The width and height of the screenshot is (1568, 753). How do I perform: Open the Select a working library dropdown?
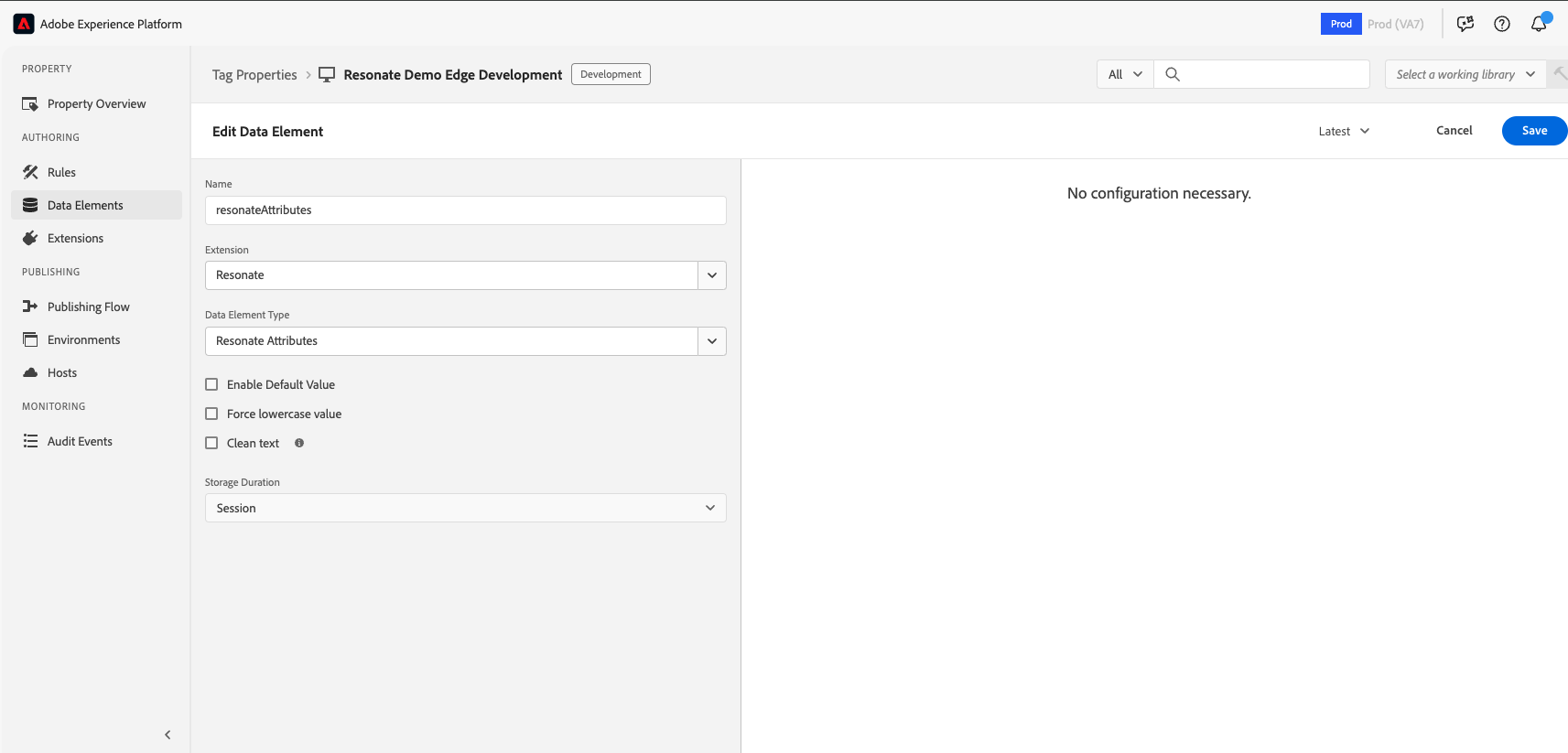[x=1465, y=74]
